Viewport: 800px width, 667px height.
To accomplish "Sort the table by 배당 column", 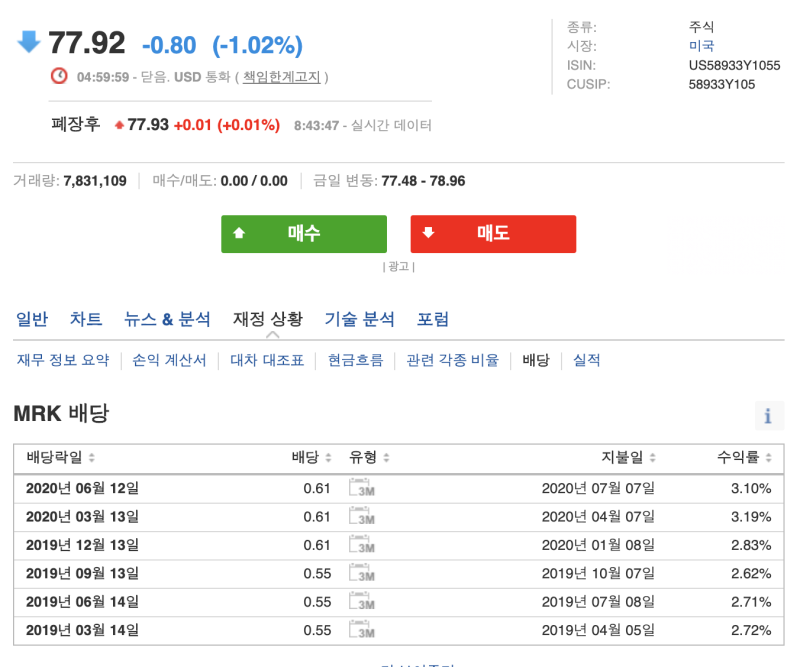I will pos(329,457).
